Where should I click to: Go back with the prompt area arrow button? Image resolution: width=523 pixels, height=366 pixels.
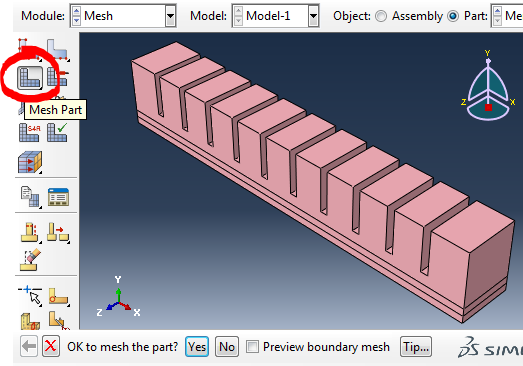[x=29, y=346]
